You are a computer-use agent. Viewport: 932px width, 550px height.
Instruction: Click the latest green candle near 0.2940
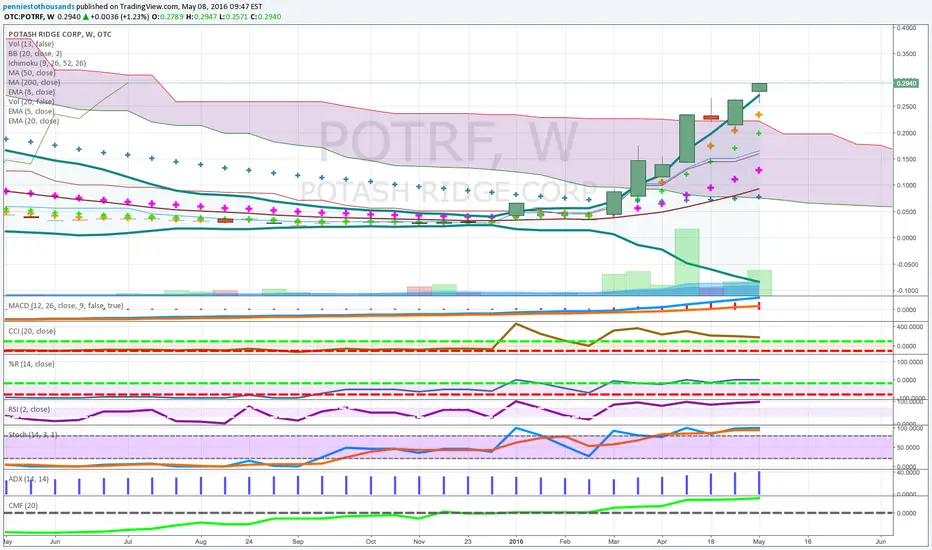[759, 87]
